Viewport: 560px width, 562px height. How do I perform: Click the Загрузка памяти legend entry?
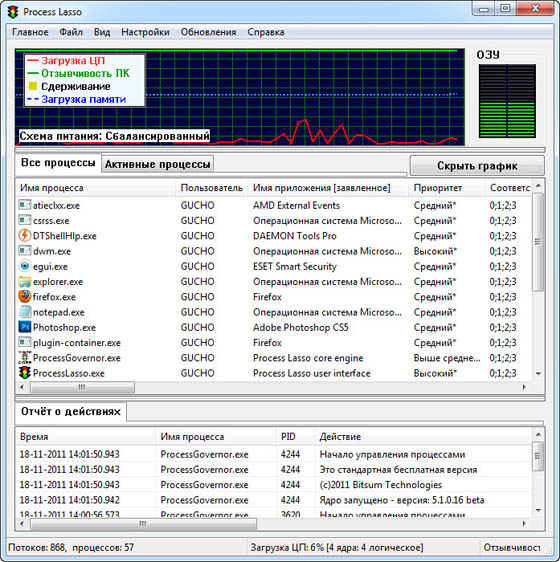pyautogui.click(x=76, y=99)
